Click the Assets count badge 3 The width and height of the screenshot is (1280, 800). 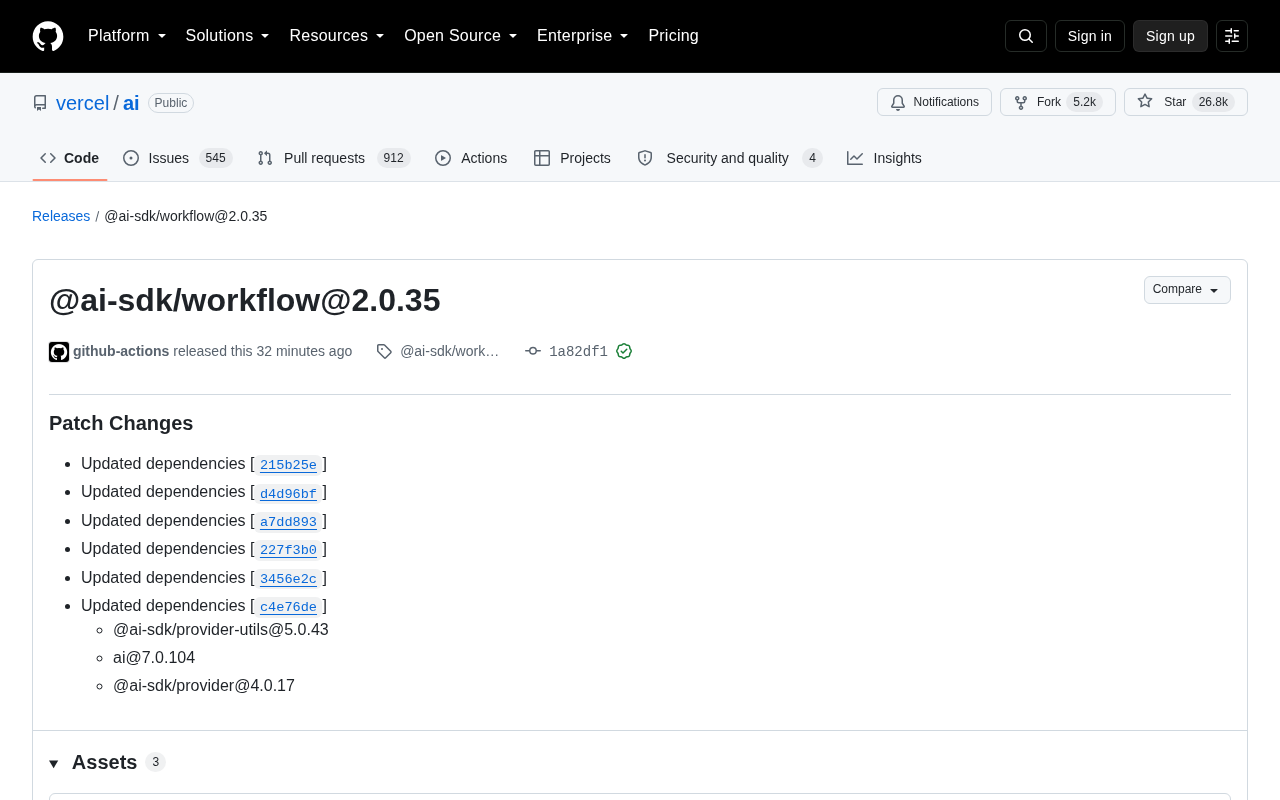point(155,762)
